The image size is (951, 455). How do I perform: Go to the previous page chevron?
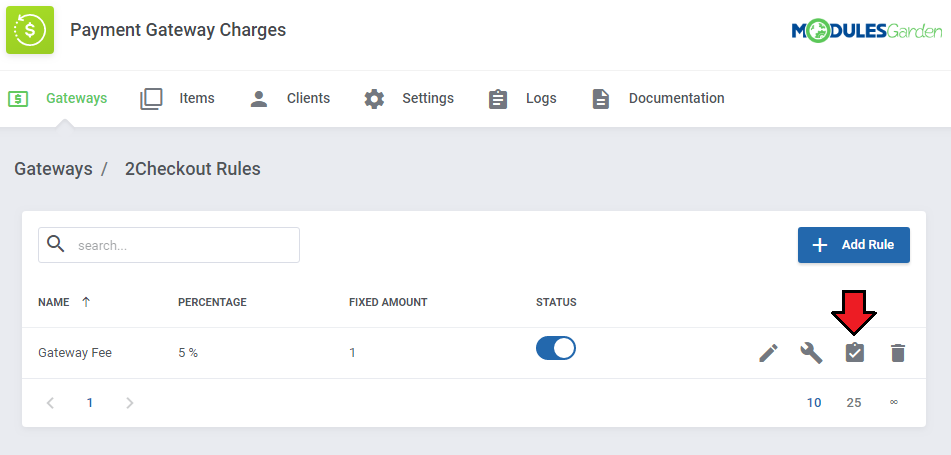point(50,403)
